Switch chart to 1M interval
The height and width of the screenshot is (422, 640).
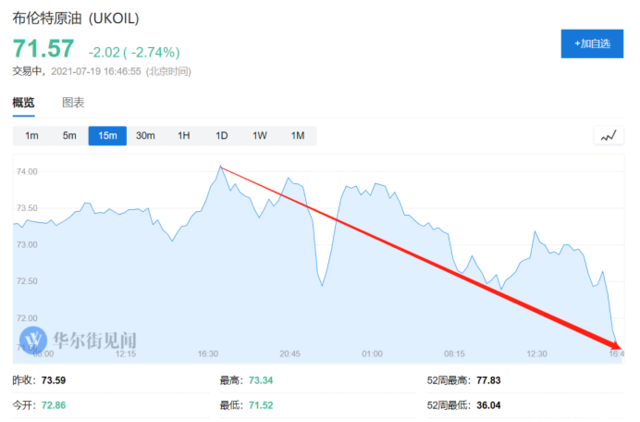(x=298, y=136)
